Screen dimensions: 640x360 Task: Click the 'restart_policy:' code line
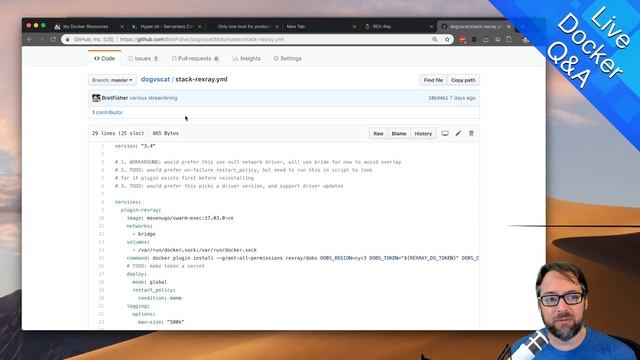point(154,290)
